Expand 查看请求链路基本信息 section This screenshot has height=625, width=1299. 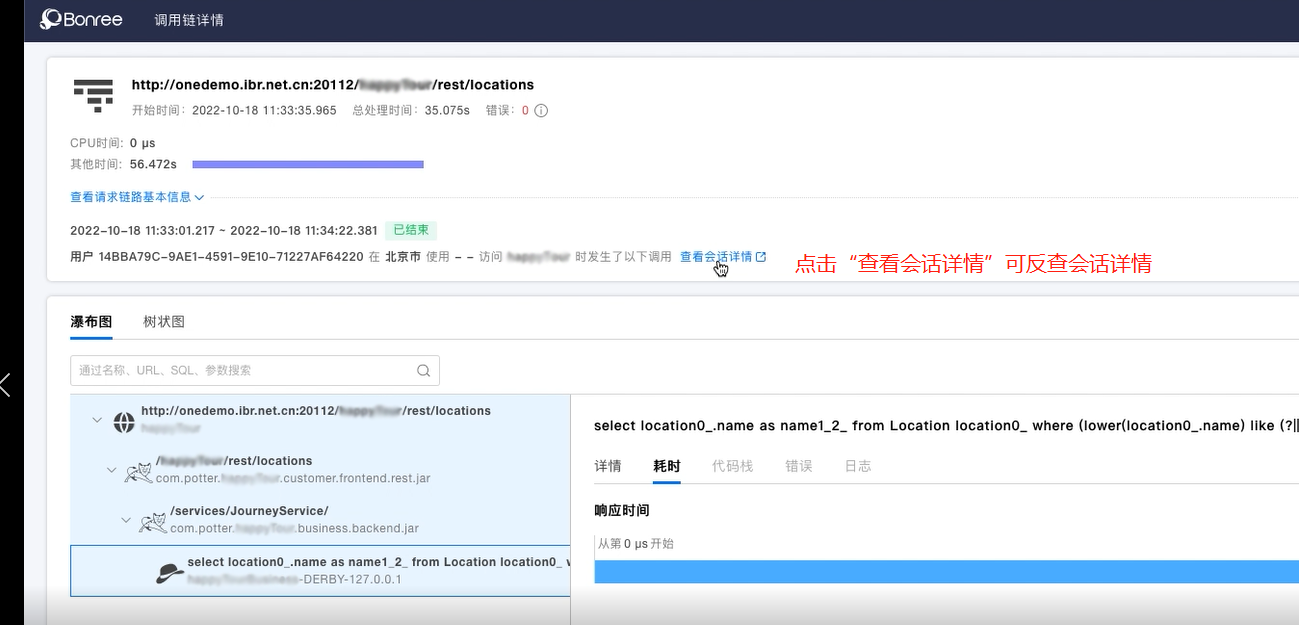(137, 198)
